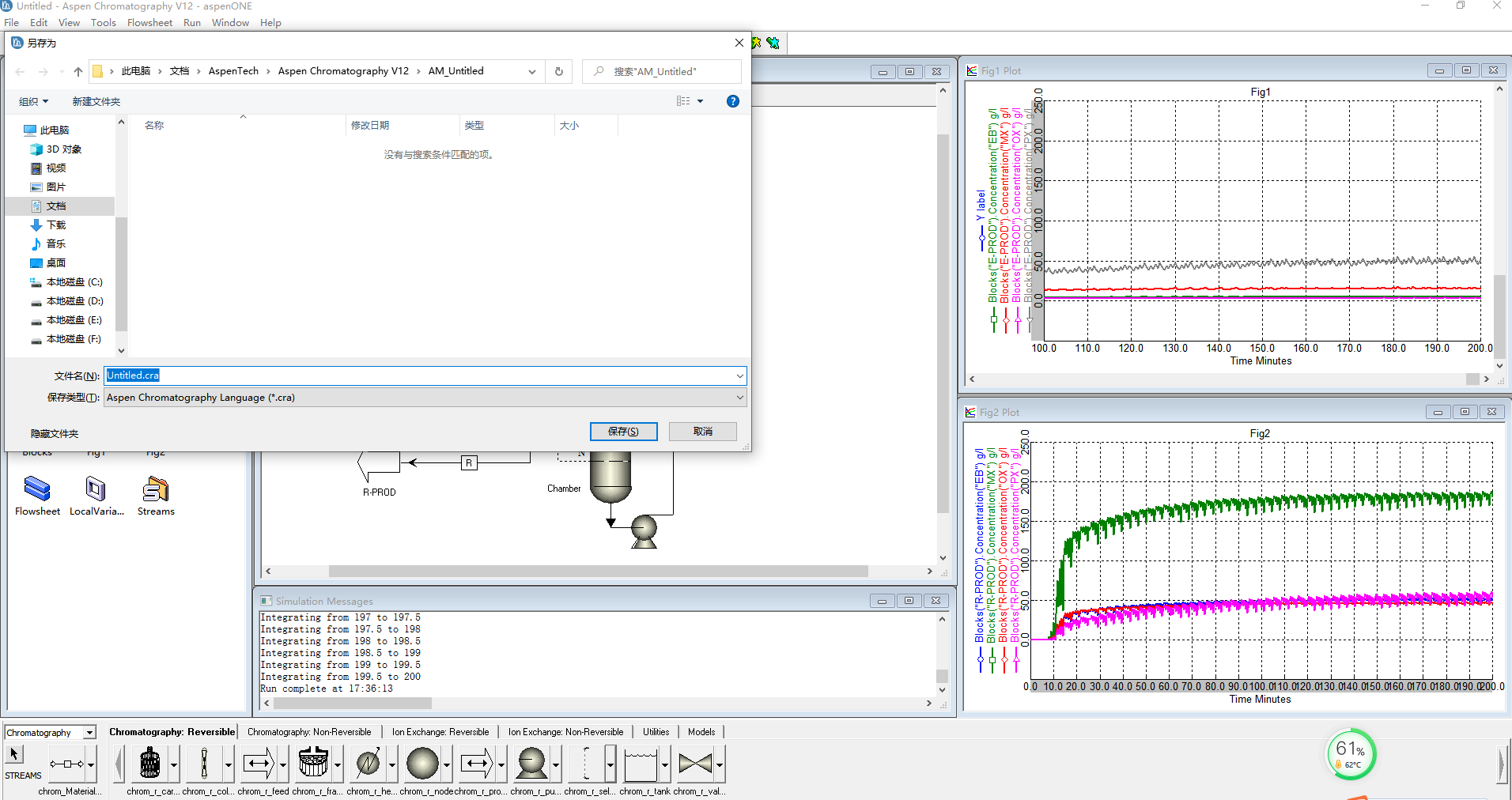
Task: Click Simulation Messages horizontal scrollbar thumb
Action: (x=353, y=703)
